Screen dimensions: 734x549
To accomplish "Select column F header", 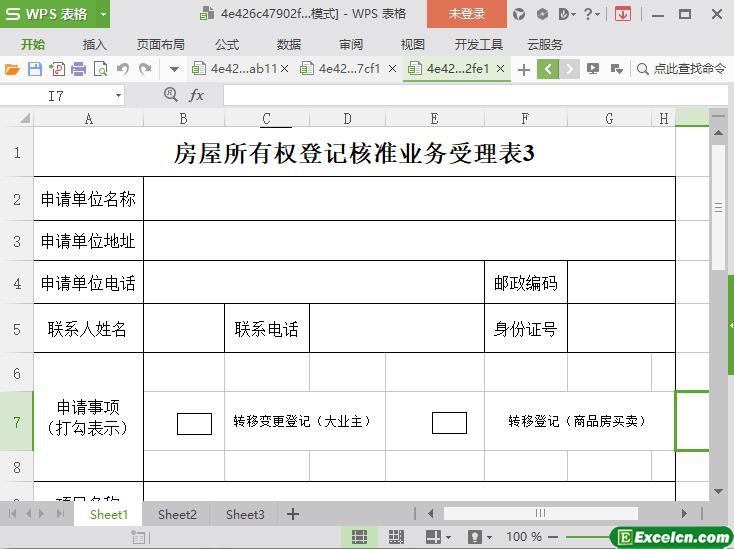I will point(526,118).
